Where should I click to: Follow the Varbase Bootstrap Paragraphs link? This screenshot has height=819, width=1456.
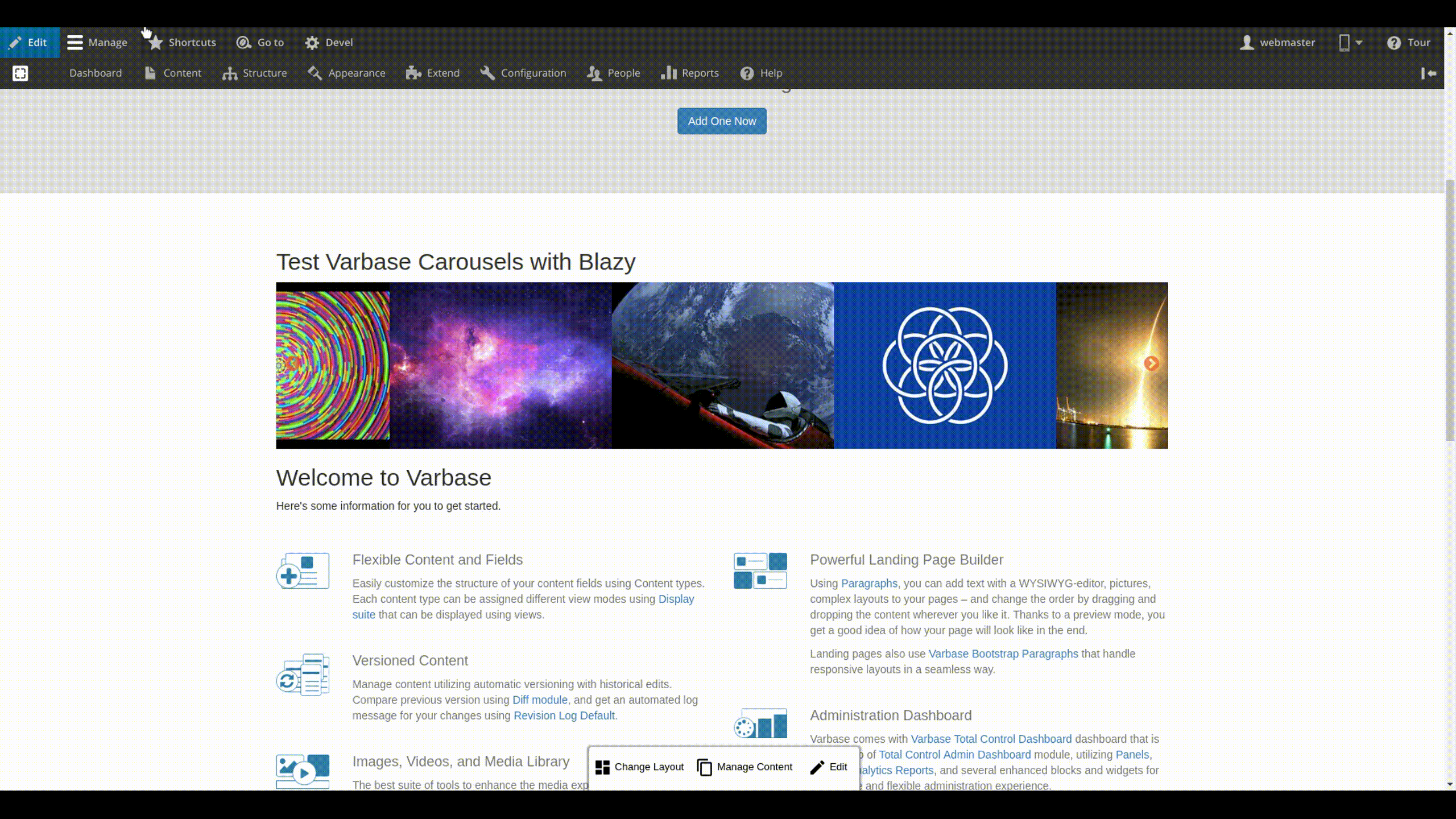tap(1003, 654)
